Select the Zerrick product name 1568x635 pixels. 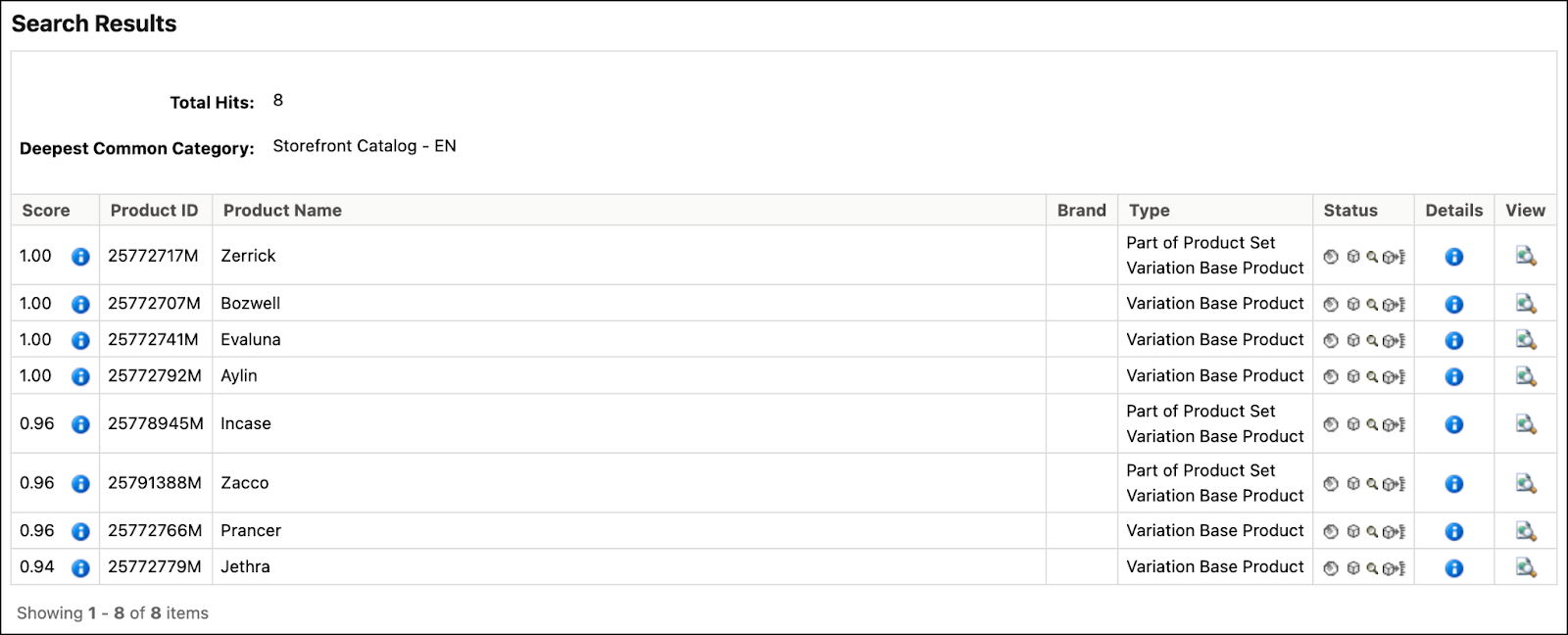point(249,256)
